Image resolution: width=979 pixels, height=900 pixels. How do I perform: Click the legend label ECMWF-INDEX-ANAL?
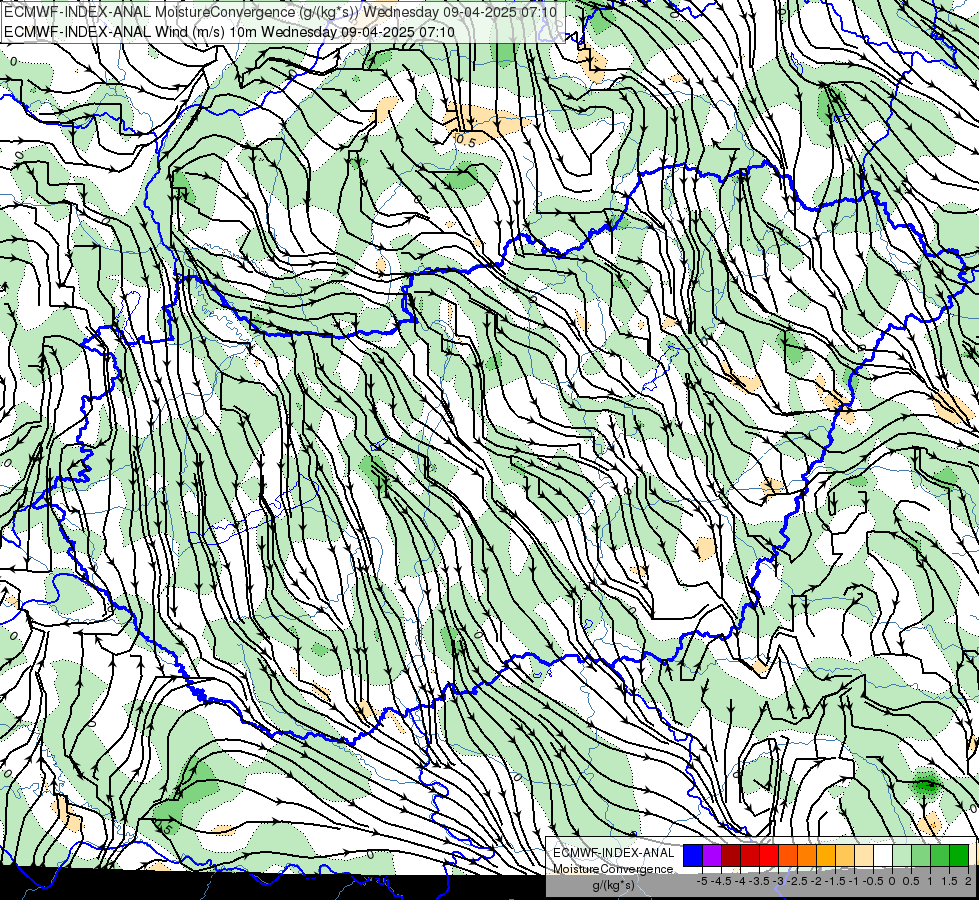614,853
